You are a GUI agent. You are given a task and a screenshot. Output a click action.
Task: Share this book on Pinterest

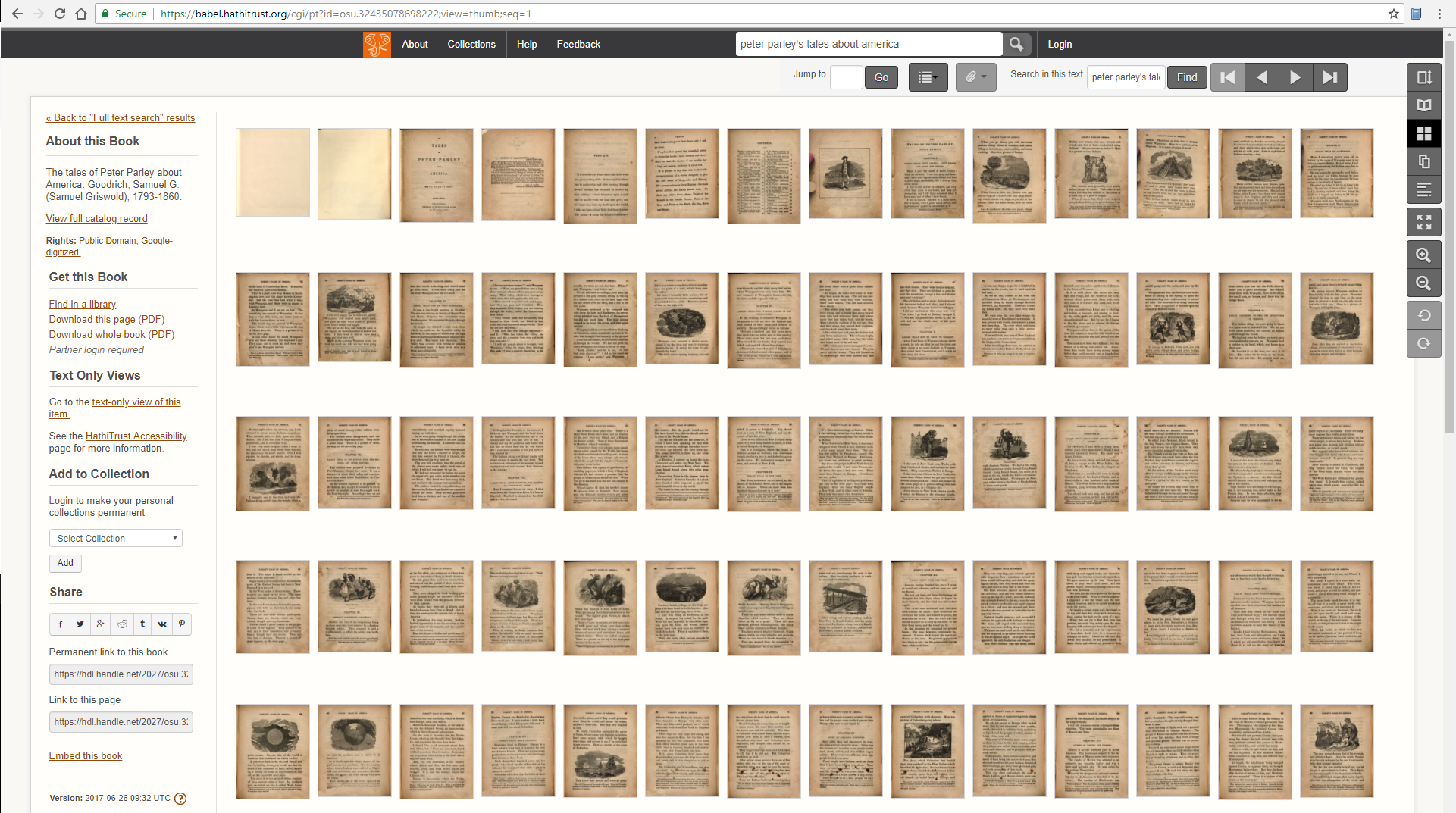[x=181, y=624]
